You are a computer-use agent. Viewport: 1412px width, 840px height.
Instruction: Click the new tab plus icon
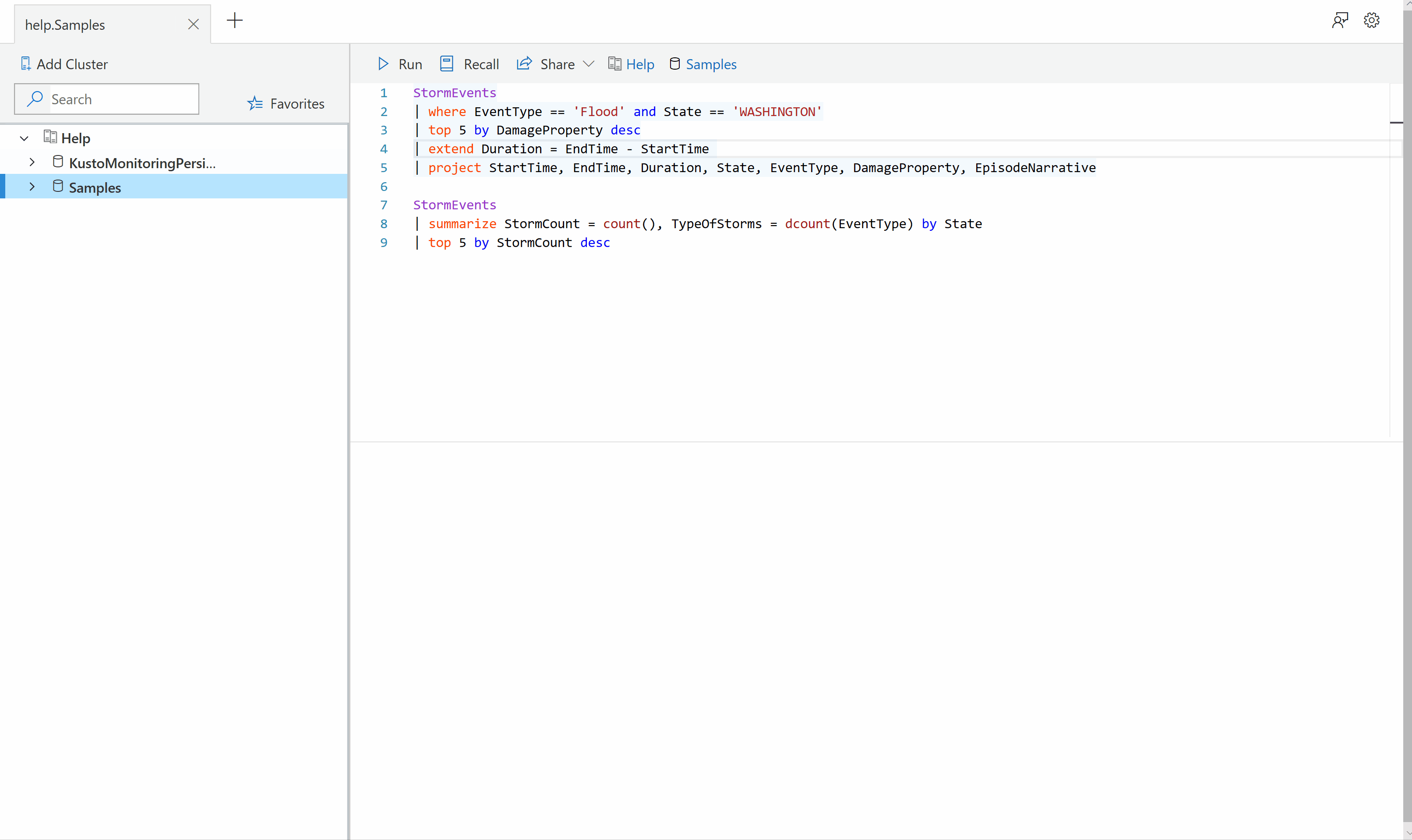point(234,21)
